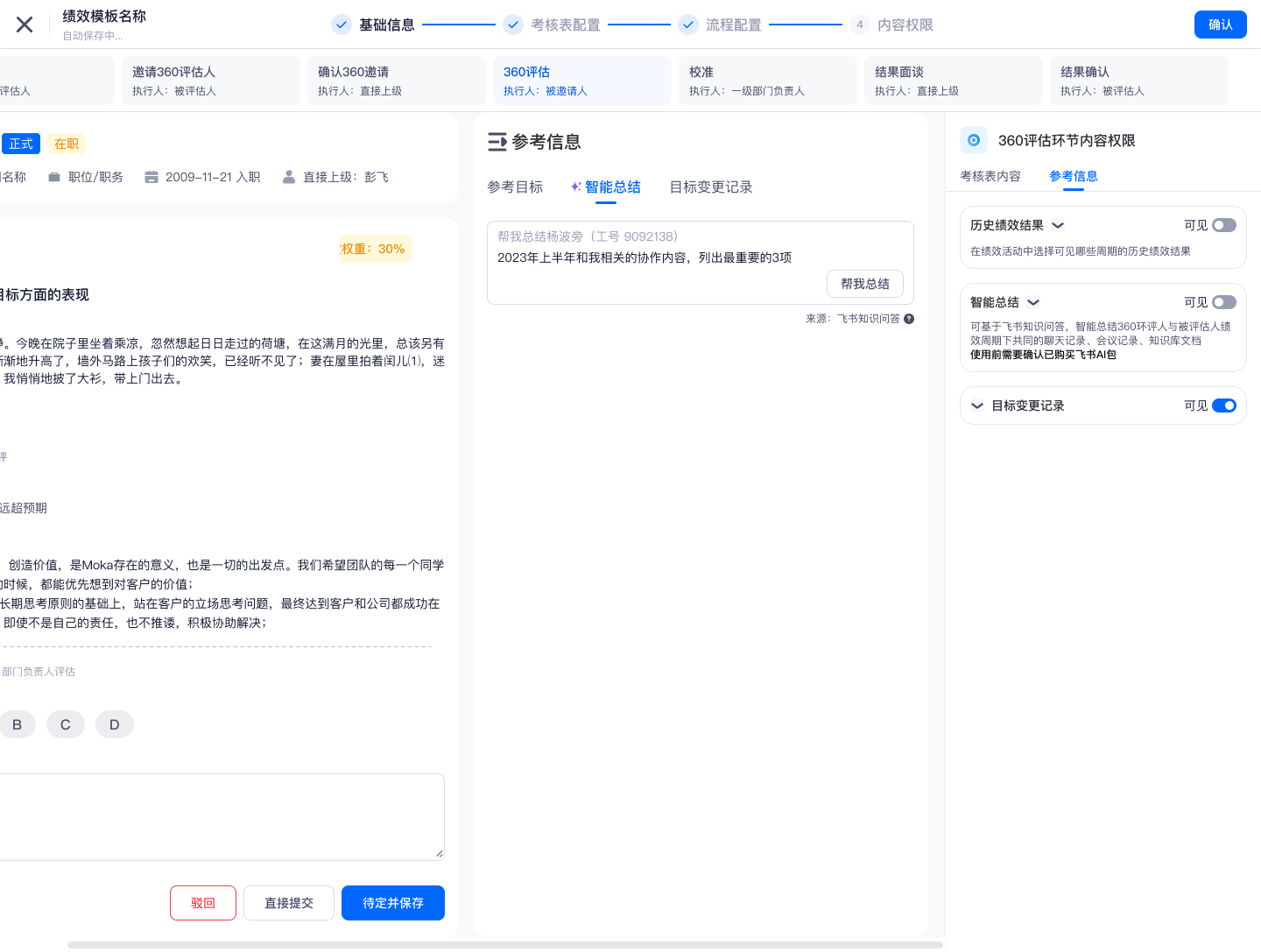This screenshot has height=952, width=1261.
Task: Select rating option C
Action: [x=66, y=724]
